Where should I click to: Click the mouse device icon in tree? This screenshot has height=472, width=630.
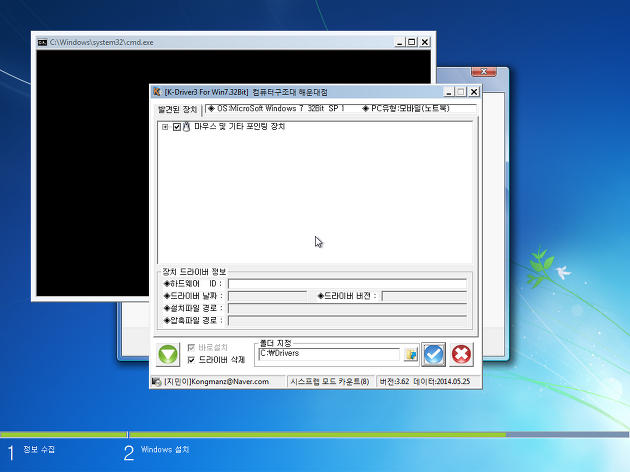tap(186, 127)
